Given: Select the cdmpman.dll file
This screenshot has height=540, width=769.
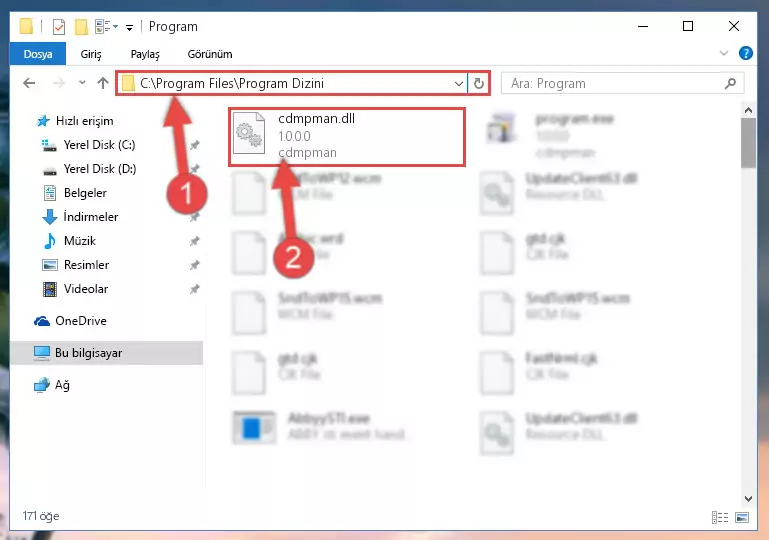Looking at the screenshot, I should point(347,137).
